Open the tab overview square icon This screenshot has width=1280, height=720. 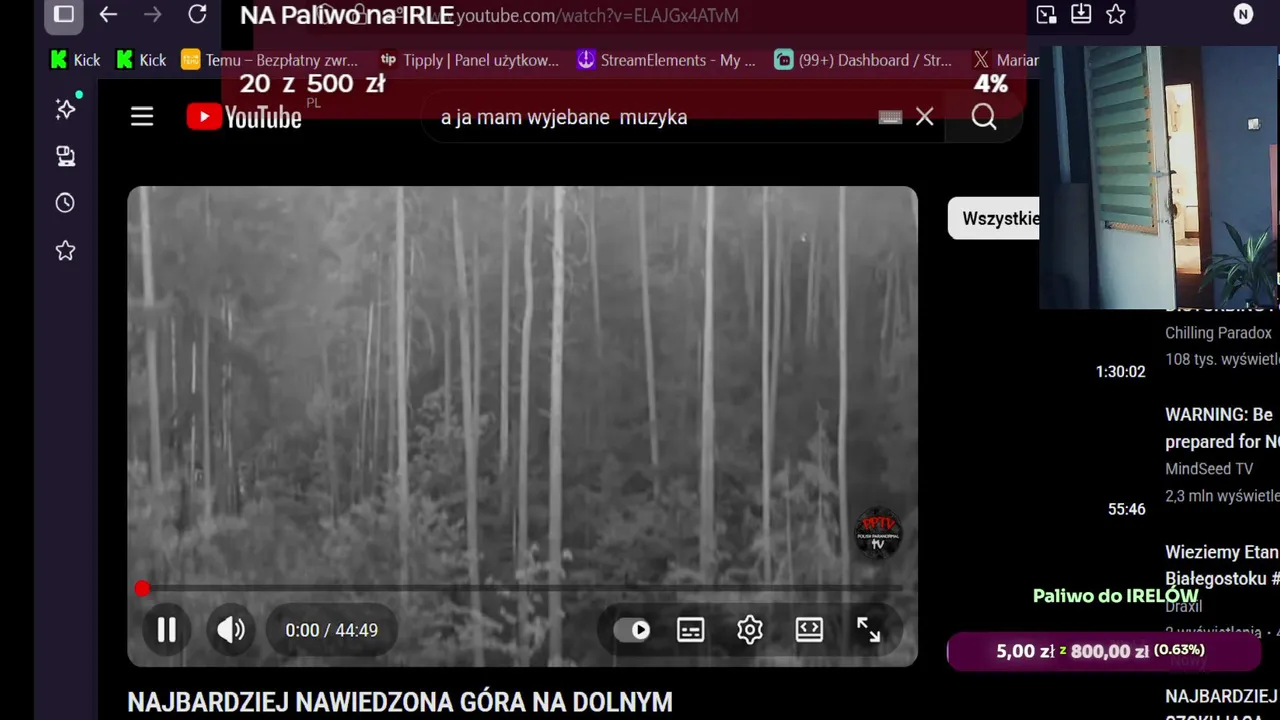click(64, 14)
